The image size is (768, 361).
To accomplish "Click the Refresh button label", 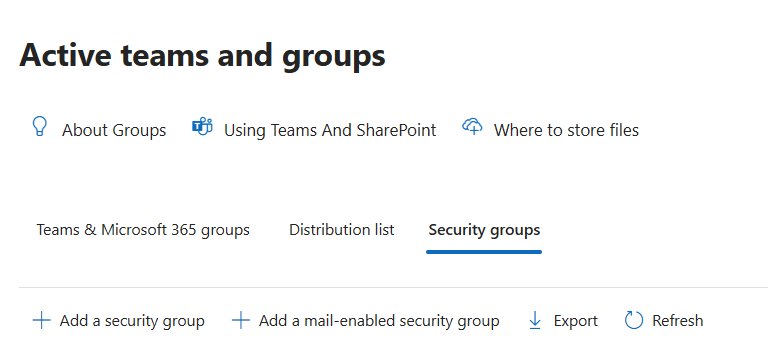I will coord(677,321).
